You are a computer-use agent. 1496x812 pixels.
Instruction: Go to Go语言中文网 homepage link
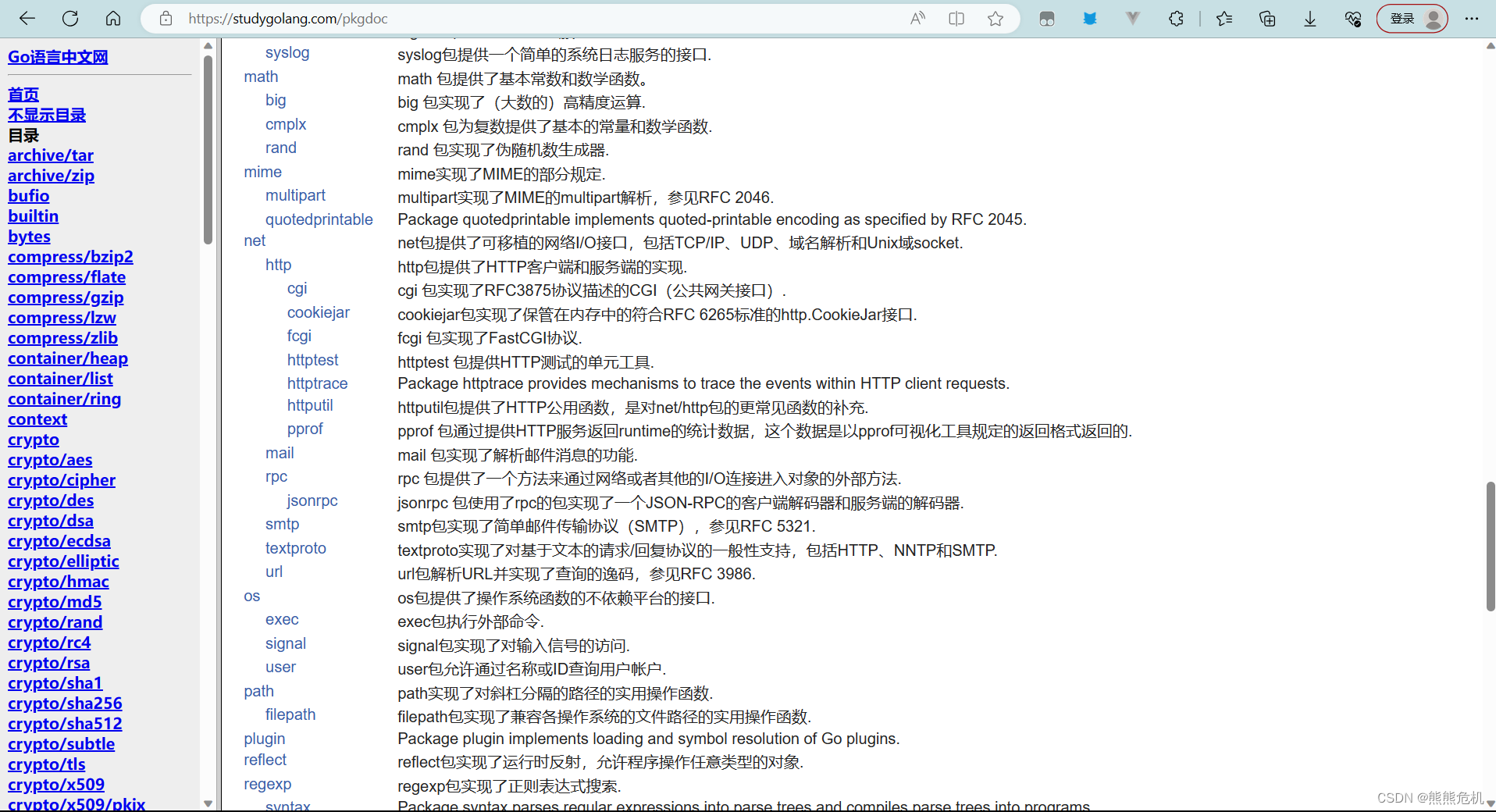56,56
